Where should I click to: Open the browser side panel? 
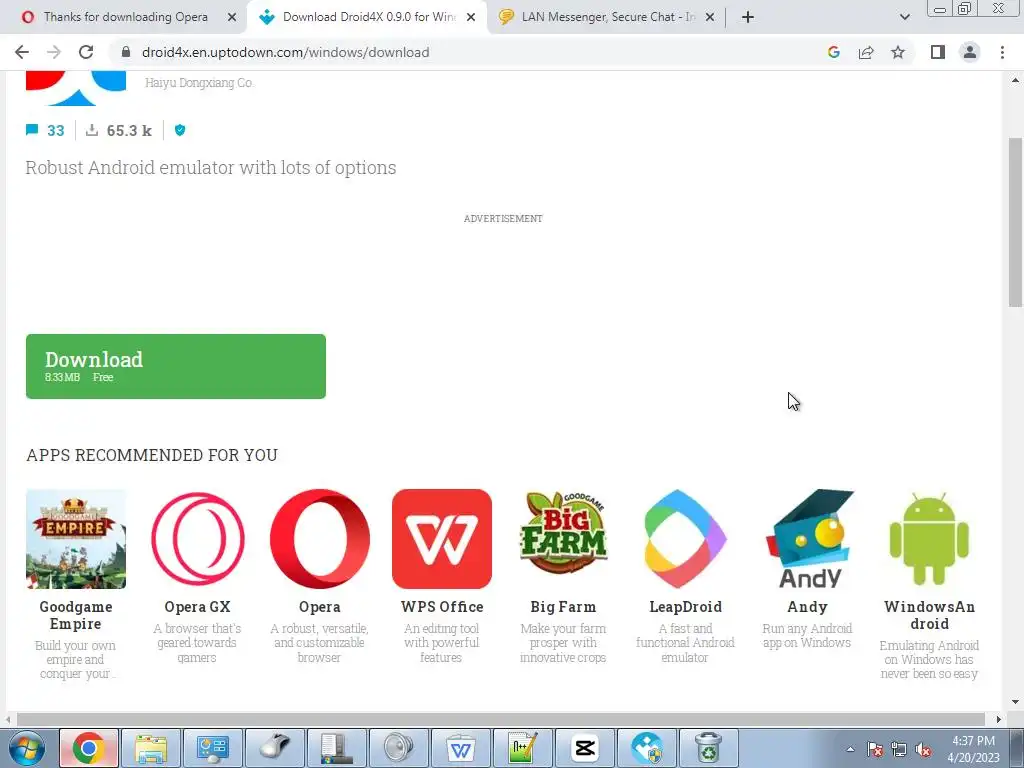[x=938, y=52]
